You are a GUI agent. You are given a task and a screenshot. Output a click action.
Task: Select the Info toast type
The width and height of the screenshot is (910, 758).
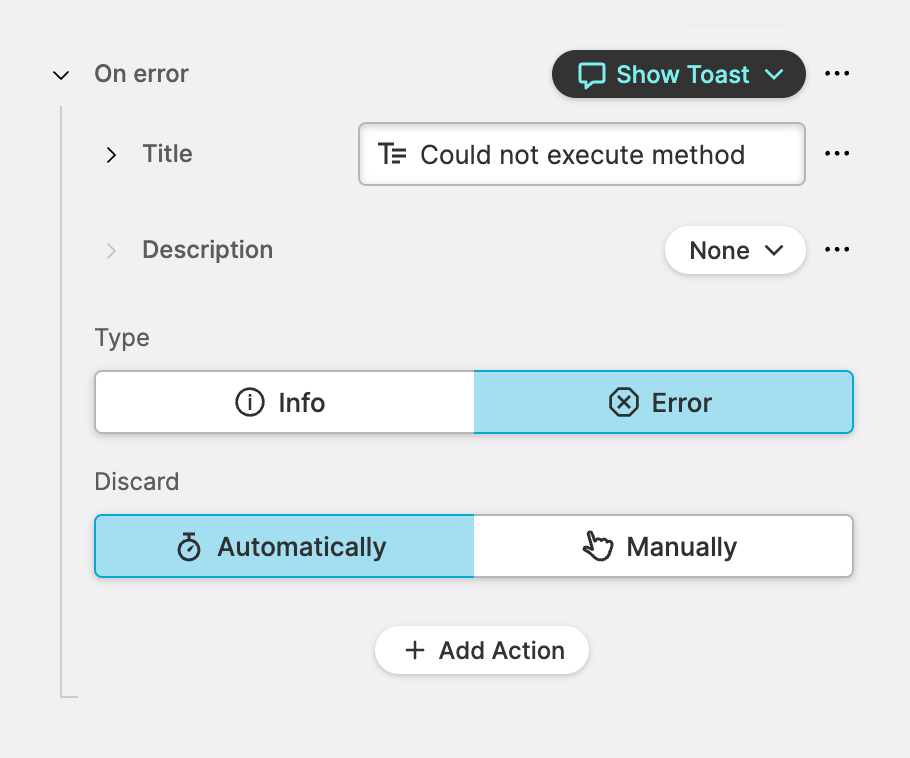tap(284, 402)
